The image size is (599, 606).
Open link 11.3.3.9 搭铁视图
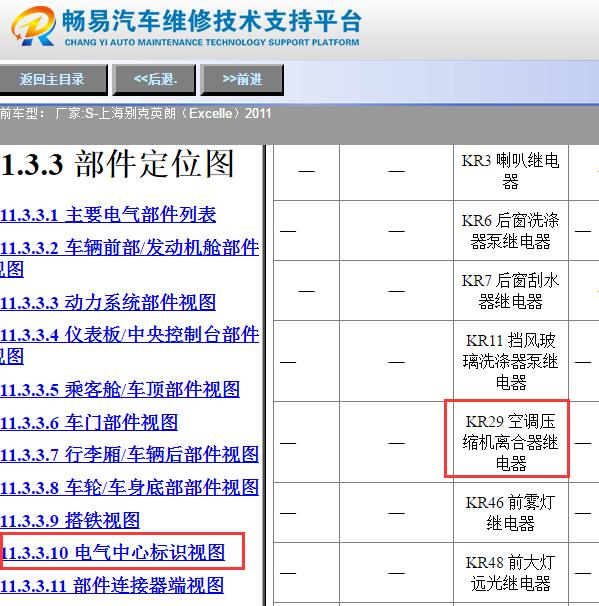(x=70, y=520)
